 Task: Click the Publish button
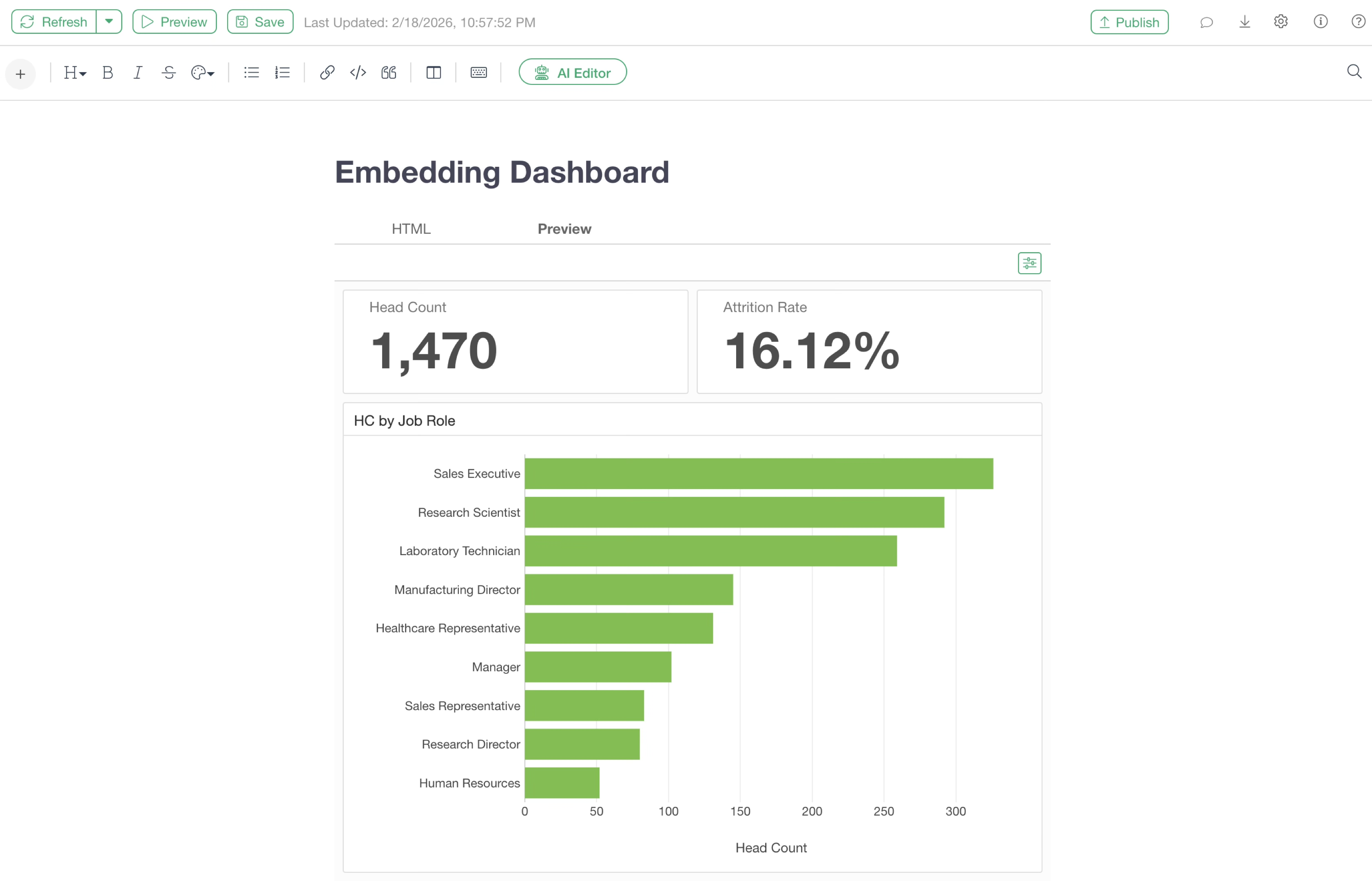tap(1129, 22)
